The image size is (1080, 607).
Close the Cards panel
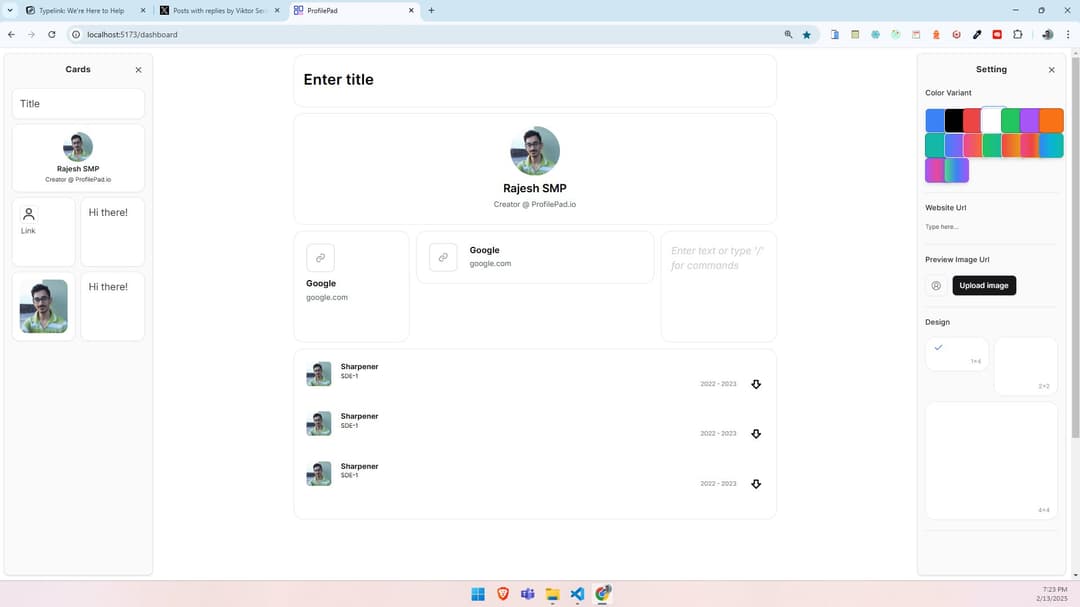[x=138, y=70]
